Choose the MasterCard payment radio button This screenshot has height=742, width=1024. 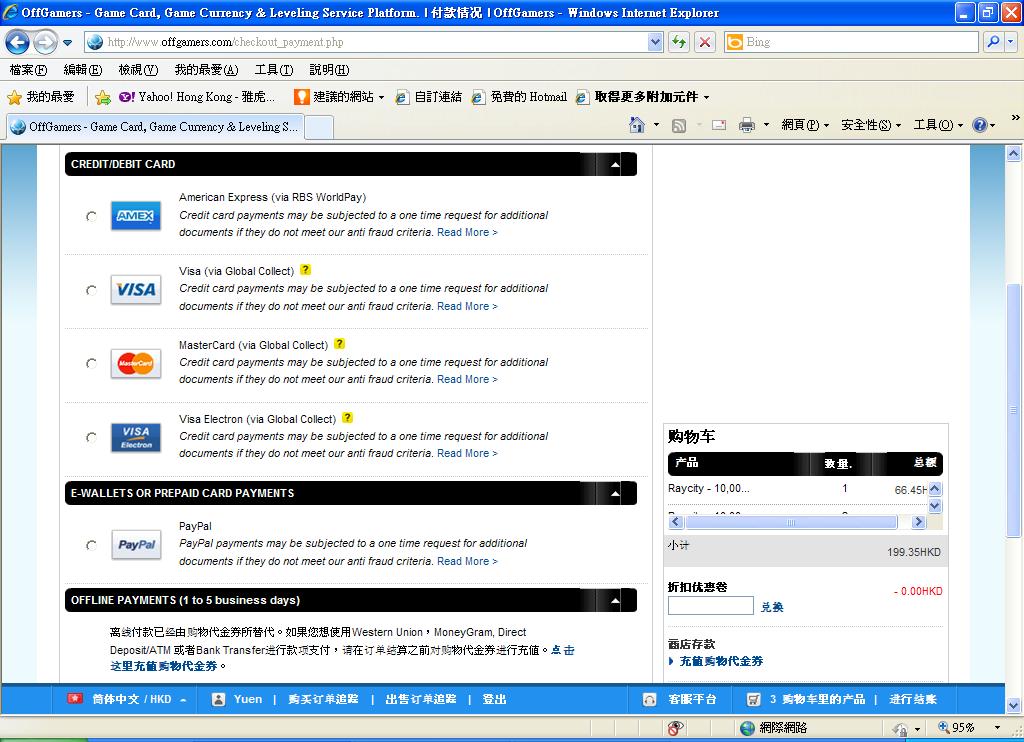click(x=92, y=364)
